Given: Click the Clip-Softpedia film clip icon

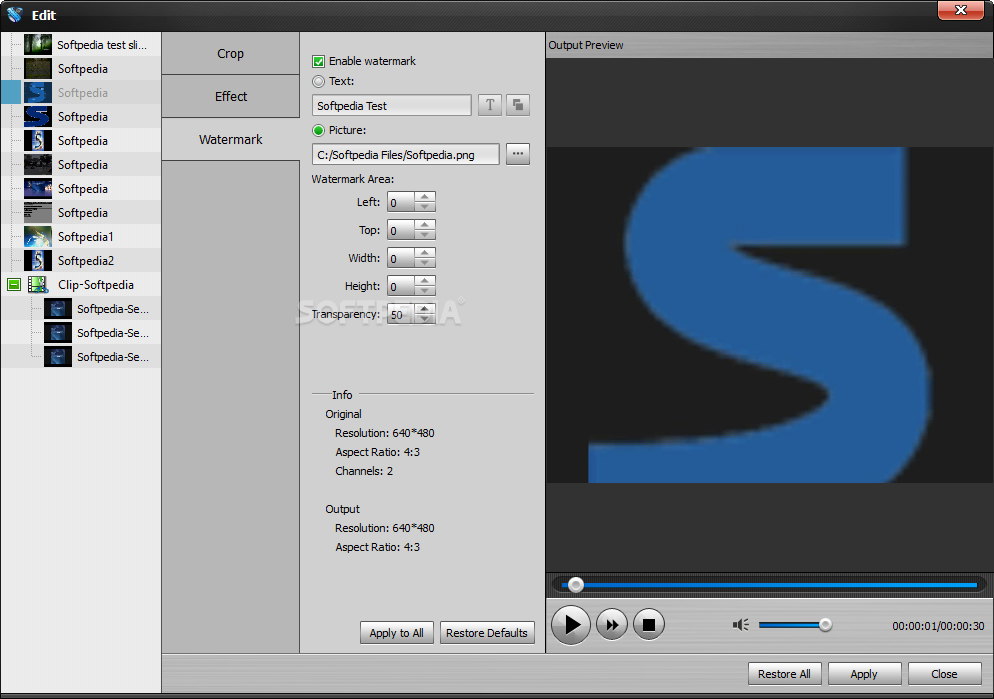Looking at the screenshot, I should pos(38,285).
